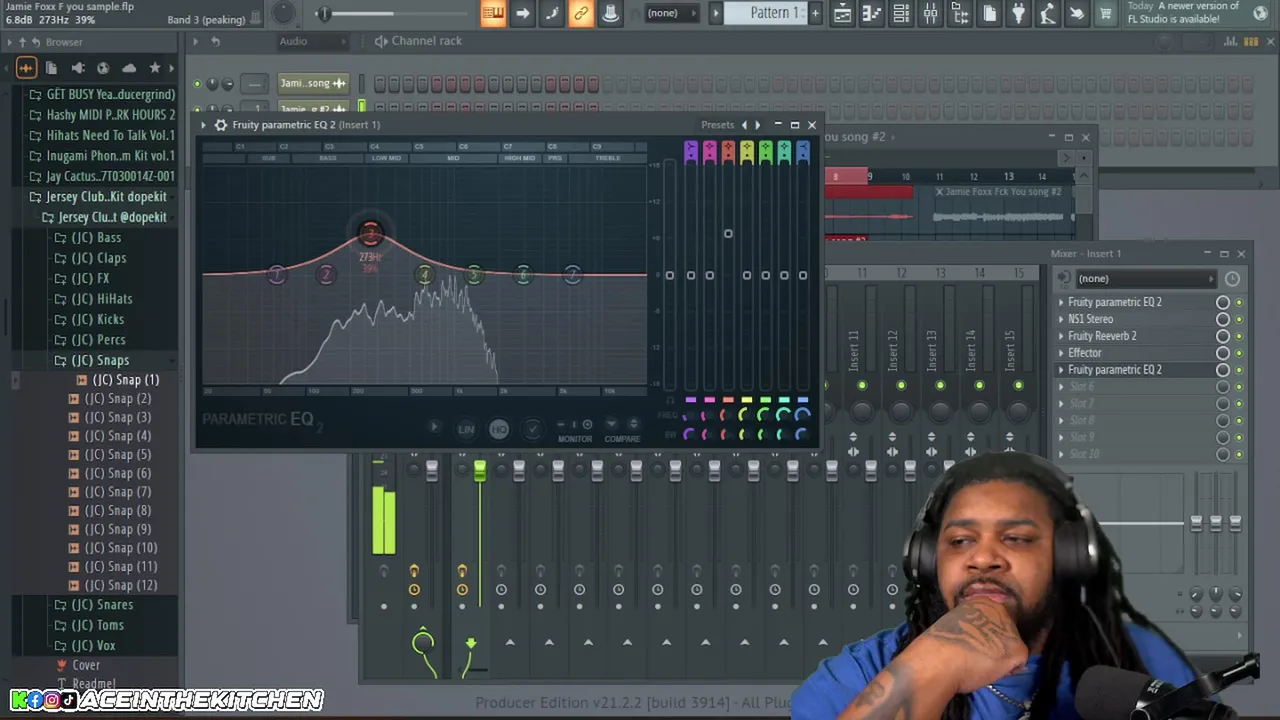This screenshot has height=720, width=1280.
Task: Open the content library shopping cart icon
Action: [x=1106, y=13]
